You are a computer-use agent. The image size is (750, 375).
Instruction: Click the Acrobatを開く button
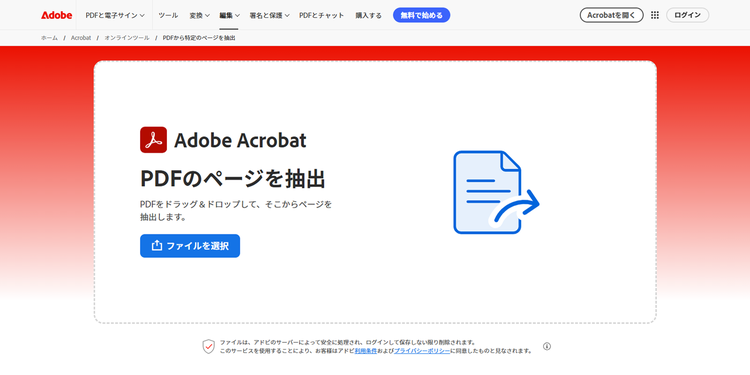click(x=612, y=15)
